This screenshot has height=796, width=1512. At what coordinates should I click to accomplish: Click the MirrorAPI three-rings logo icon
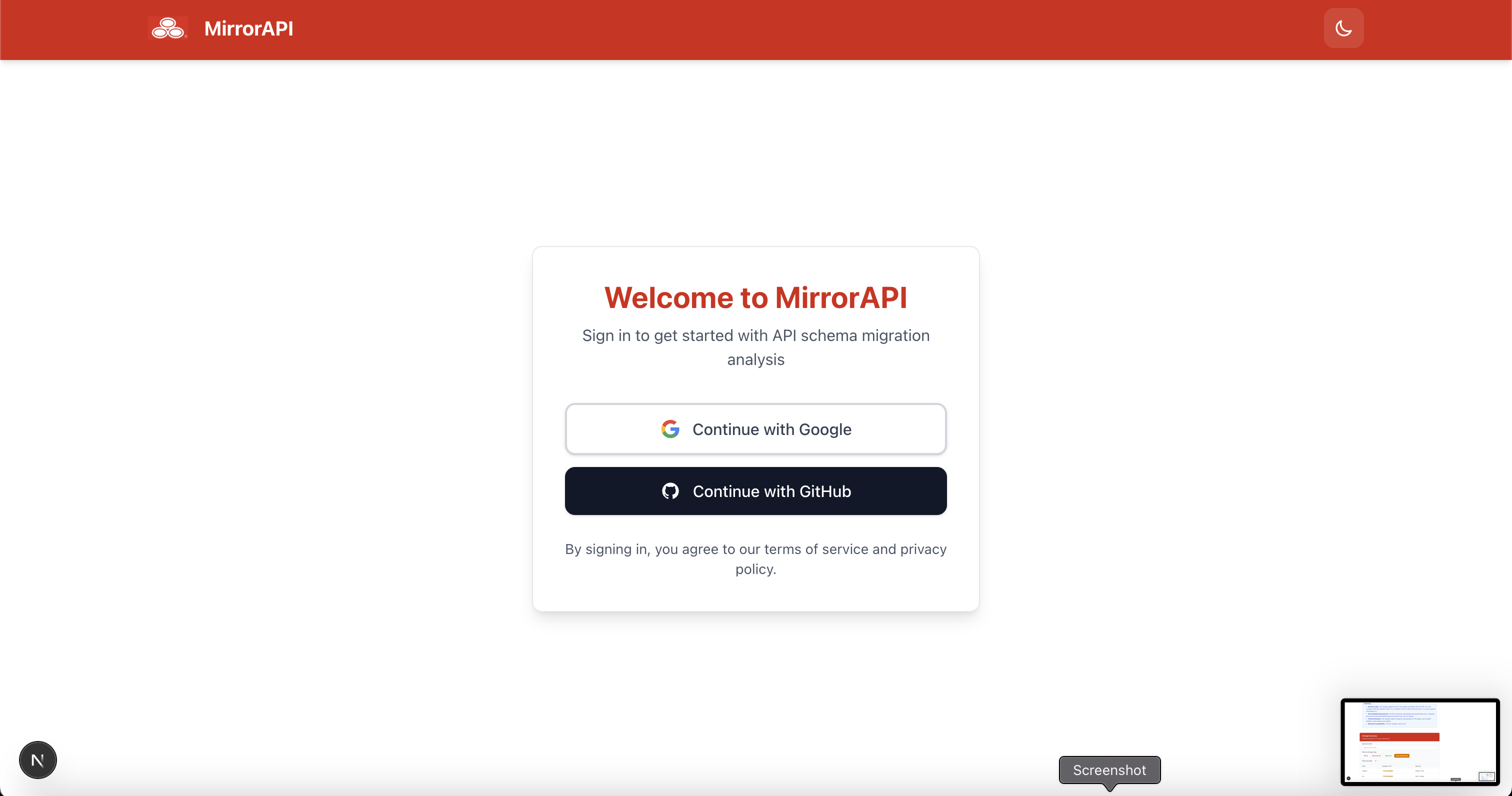pos(168,28)
